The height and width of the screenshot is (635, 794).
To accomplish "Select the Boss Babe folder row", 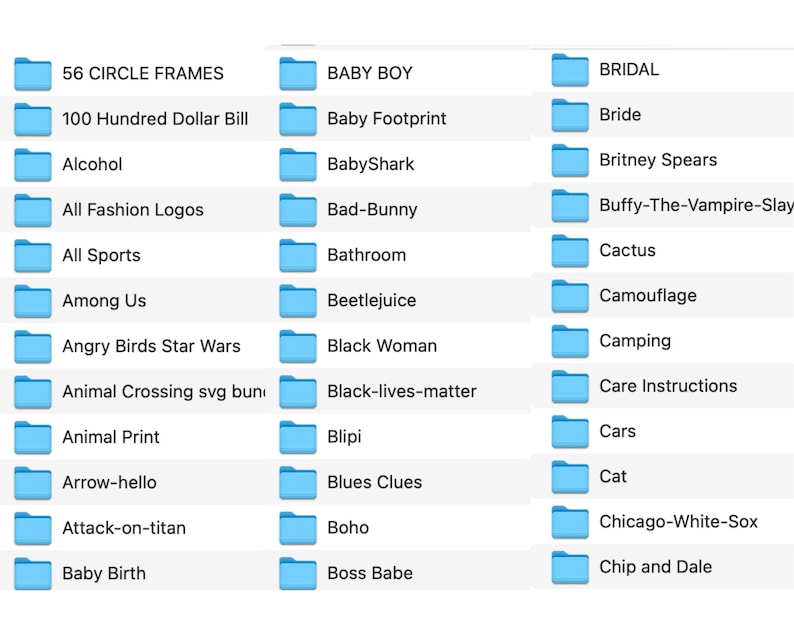I will coord(398,573).
